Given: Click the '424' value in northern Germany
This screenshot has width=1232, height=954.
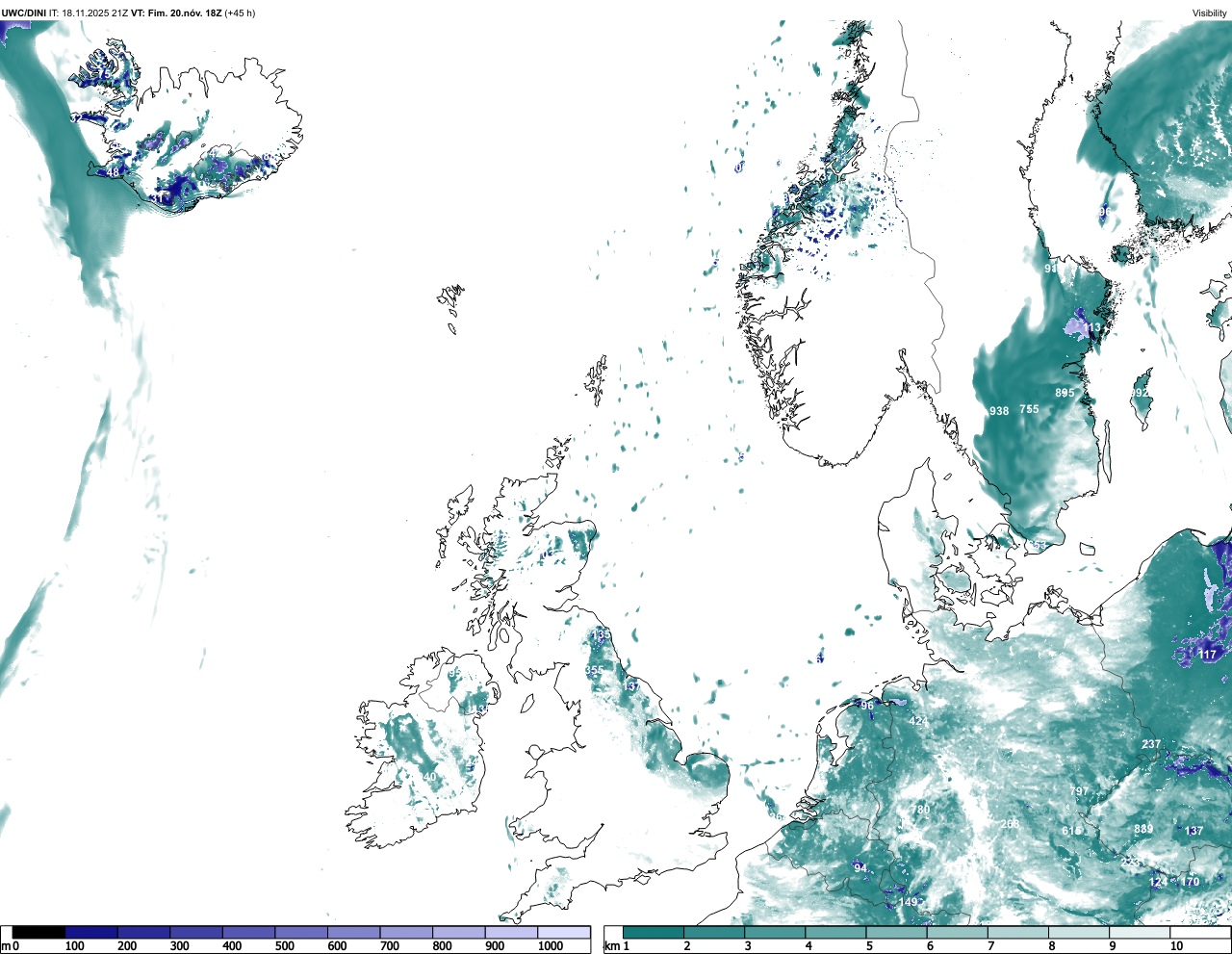Looking at the screenshot, I should tap(918, 721).
